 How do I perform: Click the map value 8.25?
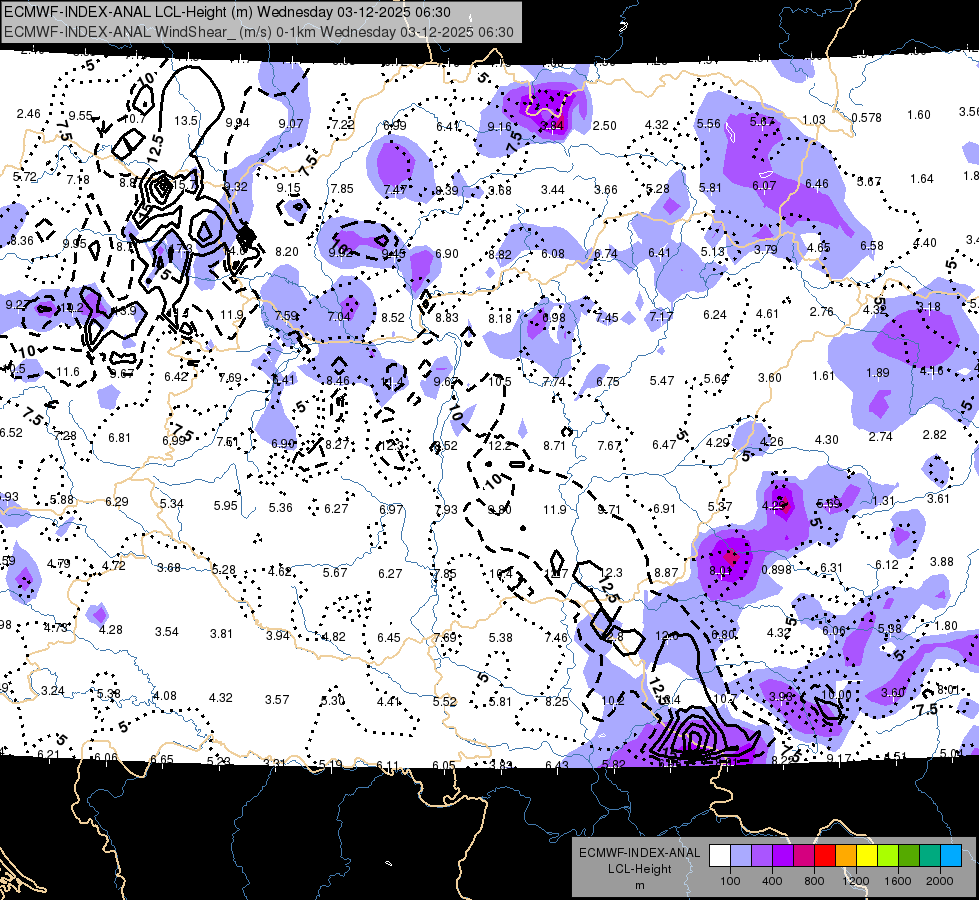[x=557, y=702]
